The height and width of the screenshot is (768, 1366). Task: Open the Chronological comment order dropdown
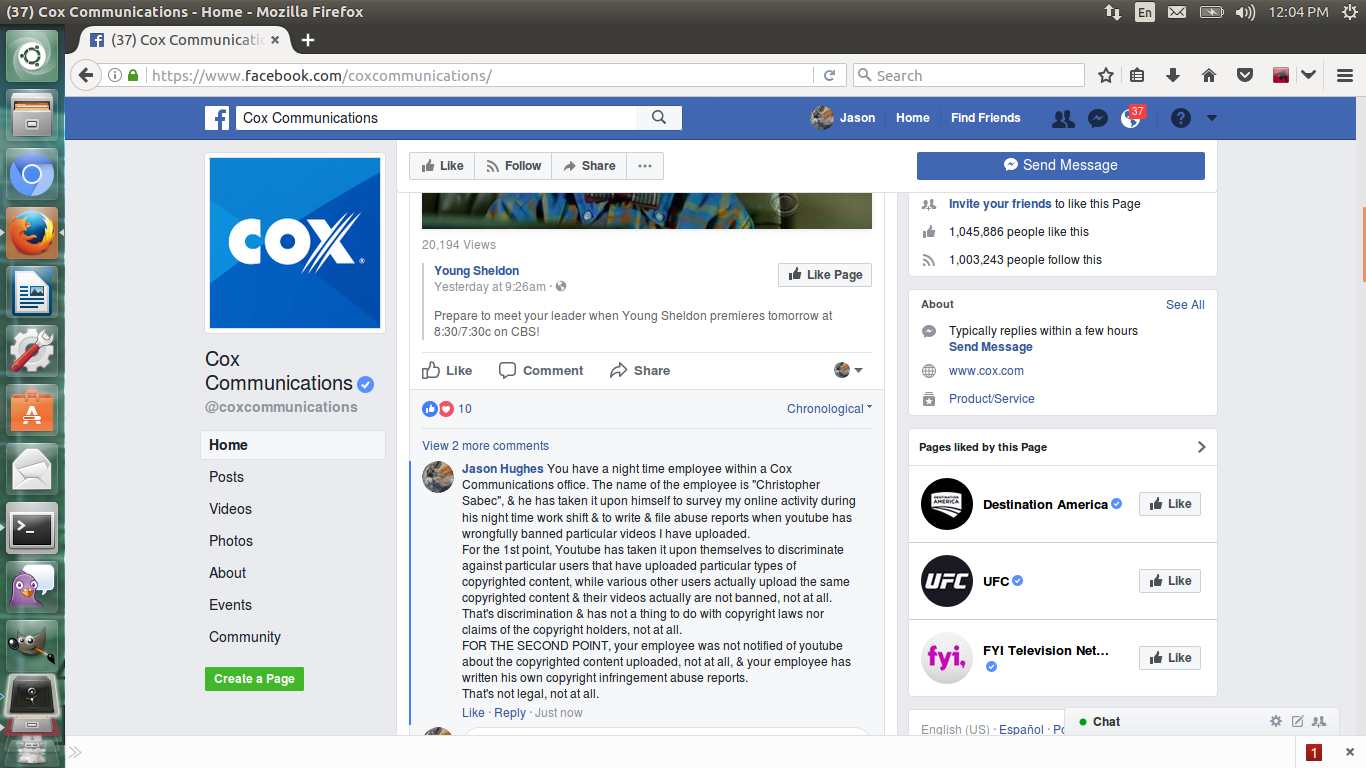829,408
